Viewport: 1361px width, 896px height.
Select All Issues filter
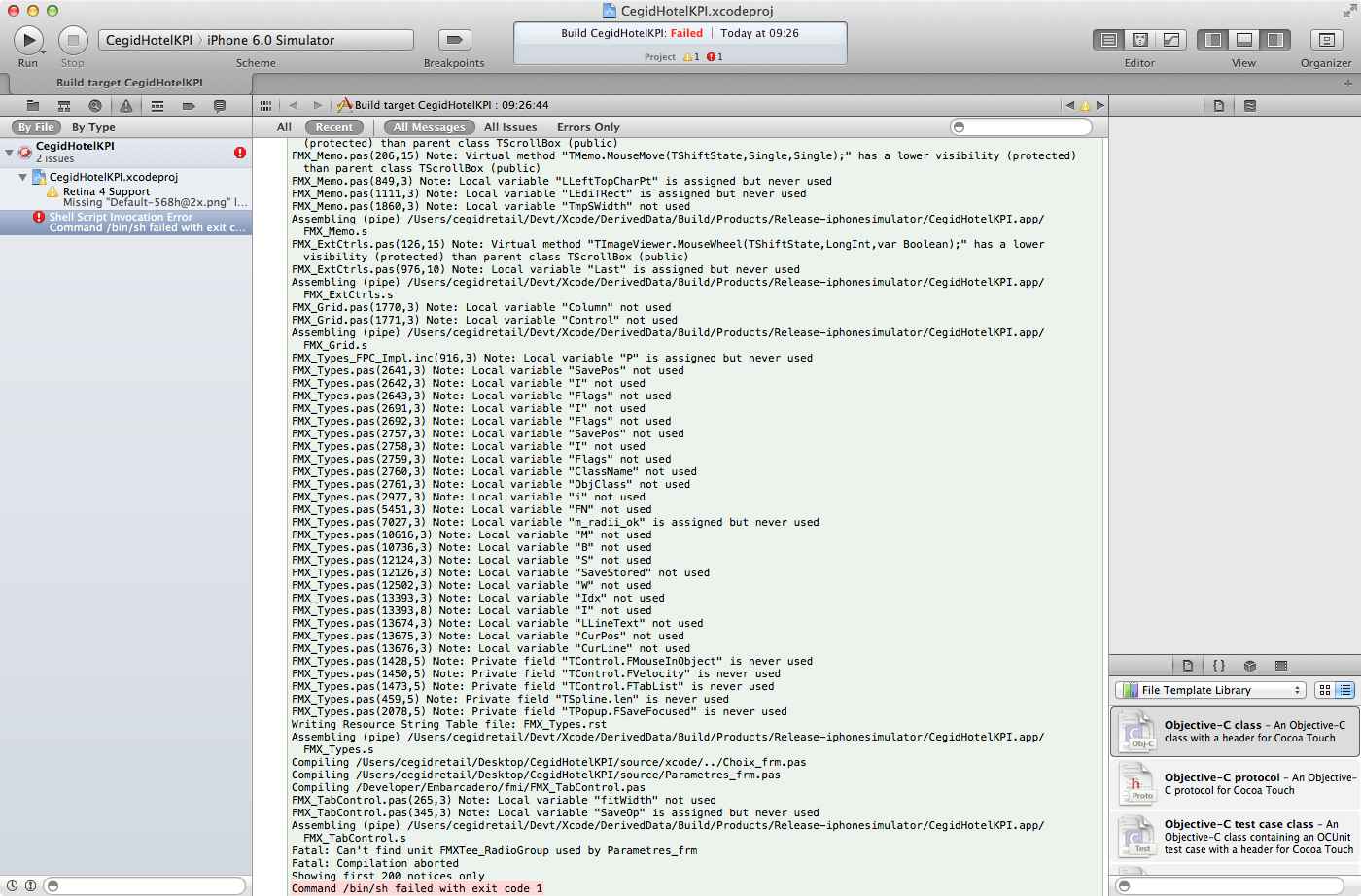coord(510,127)
